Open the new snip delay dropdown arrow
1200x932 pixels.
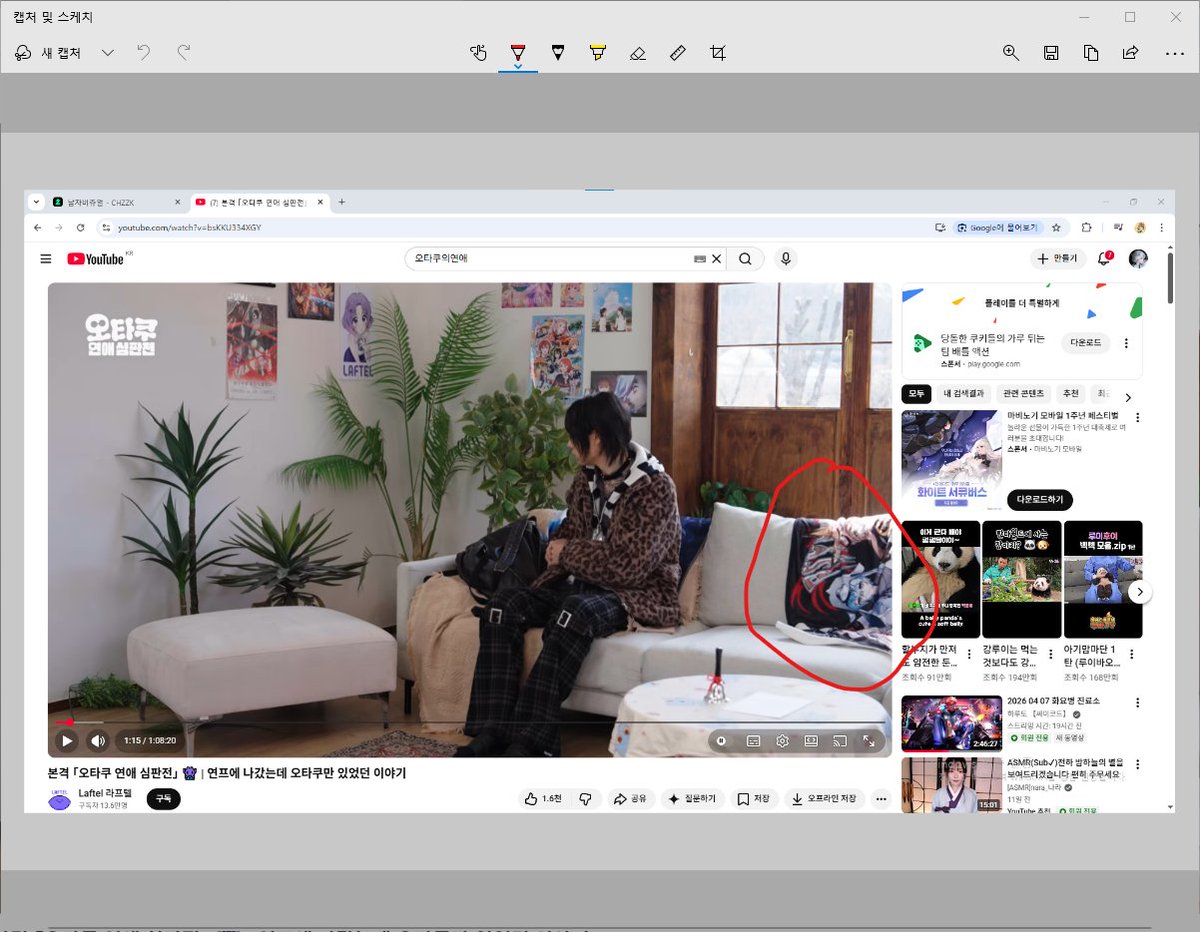(108, 53)
